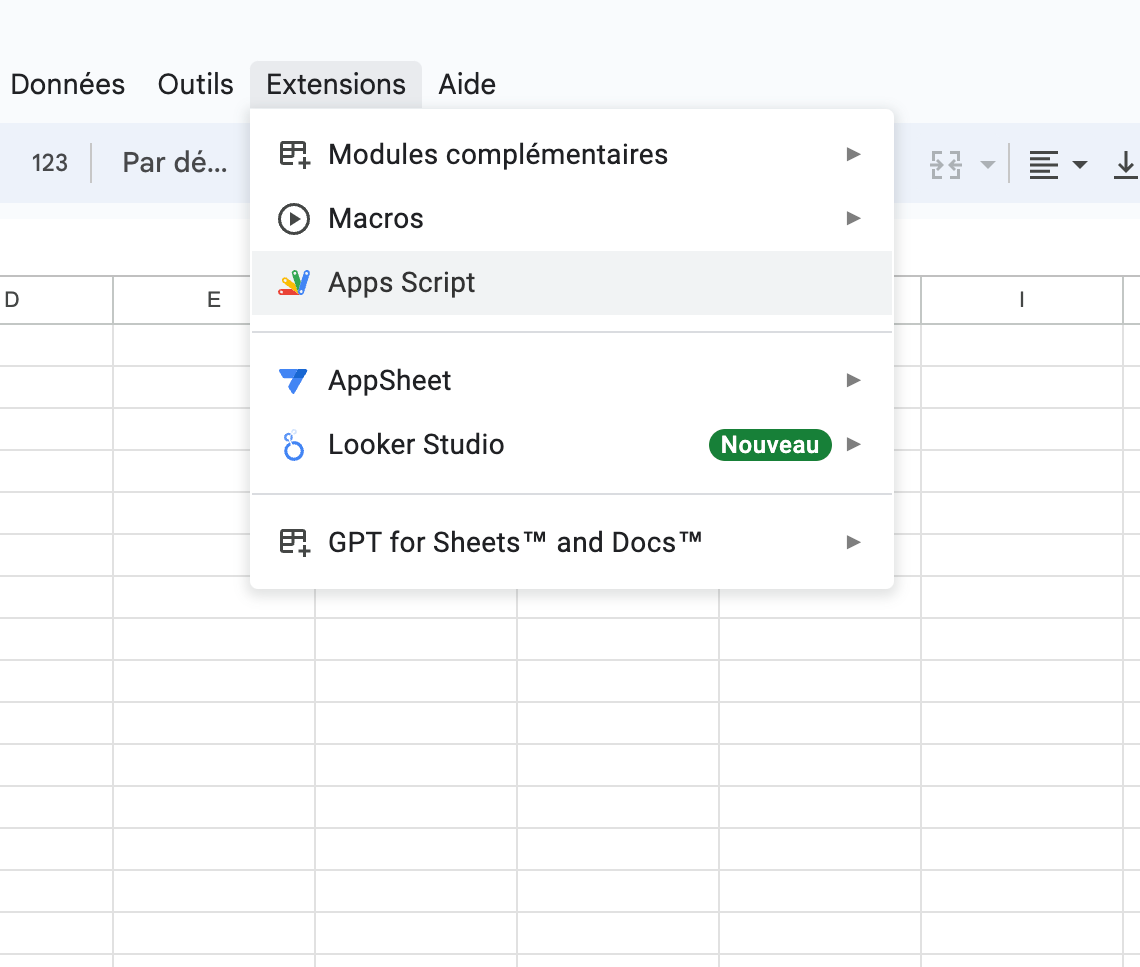Open the Données menu

[68, 84]
